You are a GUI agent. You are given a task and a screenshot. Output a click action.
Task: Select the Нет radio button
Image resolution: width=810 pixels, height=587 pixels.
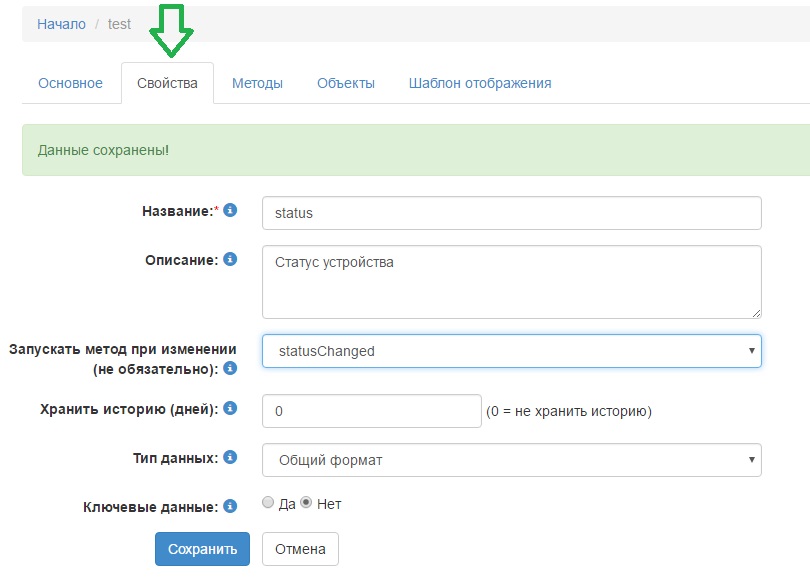[307, 503]
